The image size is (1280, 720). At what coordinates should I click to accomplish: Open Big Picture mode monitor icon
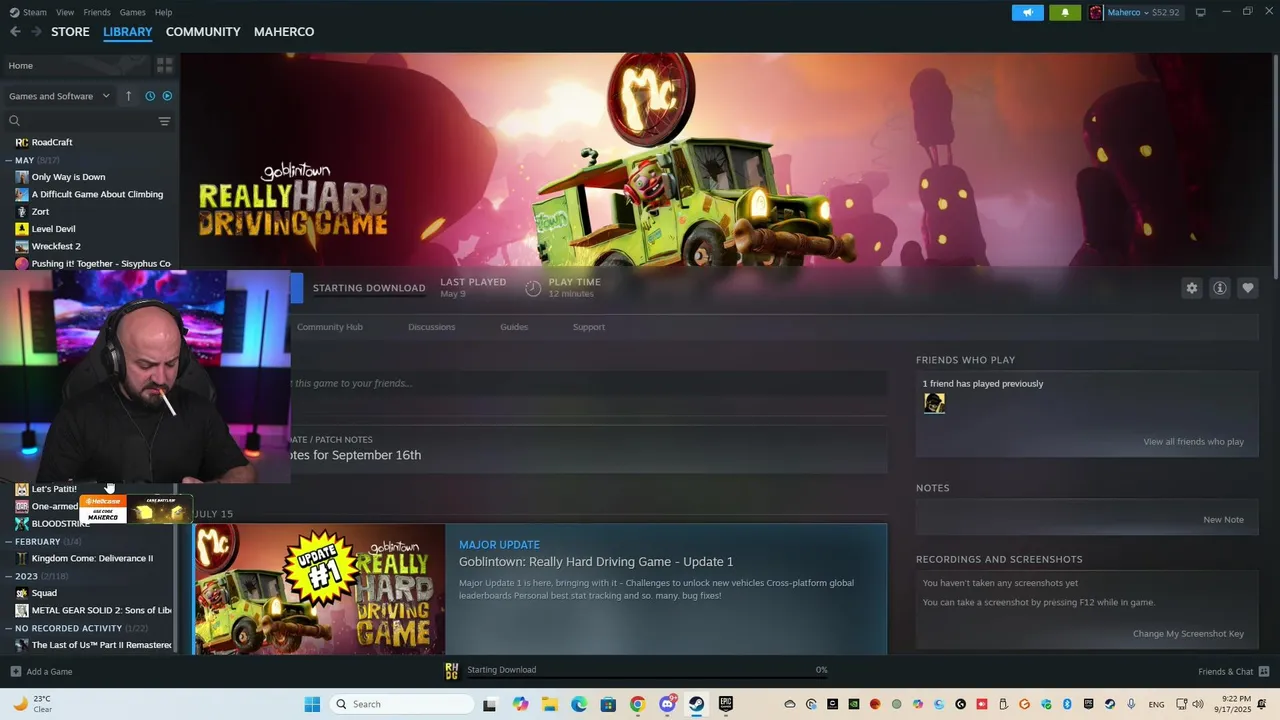pyautogui.click(x=1200, y=12)
